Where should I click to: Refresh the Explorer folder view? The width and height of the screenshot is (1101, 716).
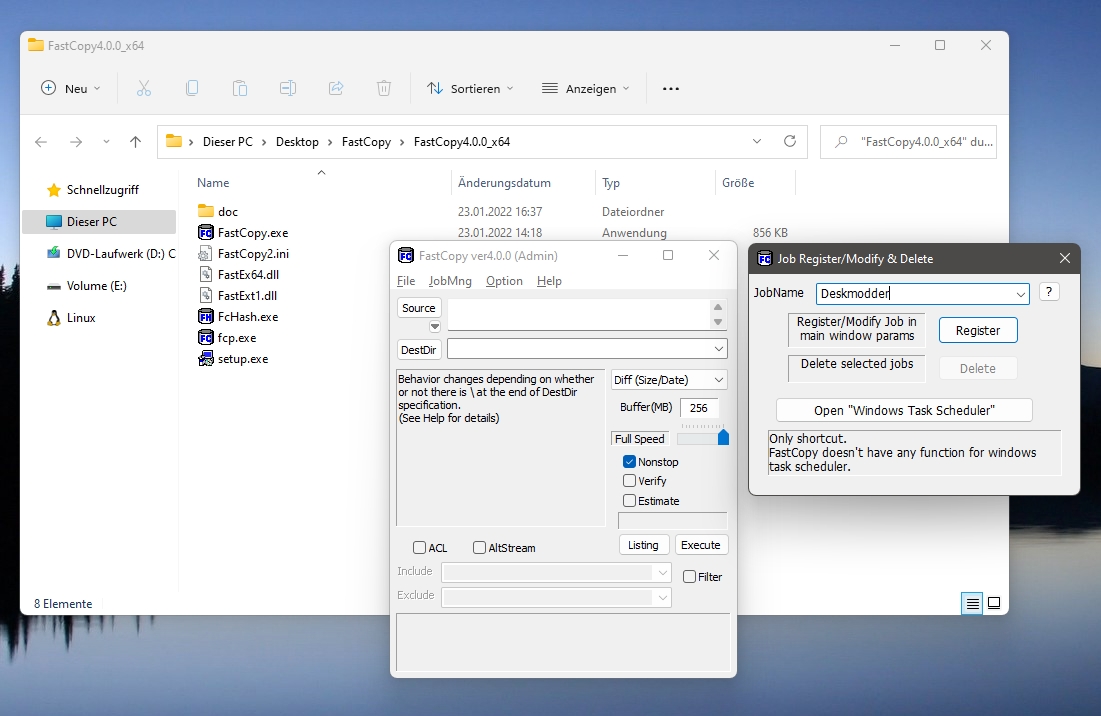point(790,141)
